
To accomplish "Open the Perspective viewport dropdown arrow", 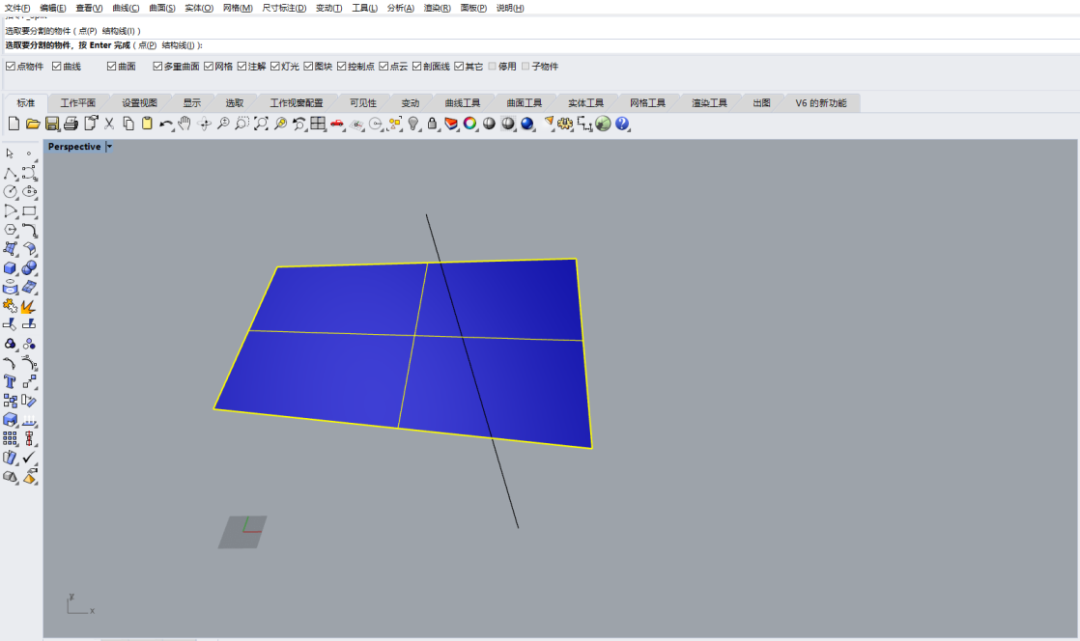I will [109, 147].
